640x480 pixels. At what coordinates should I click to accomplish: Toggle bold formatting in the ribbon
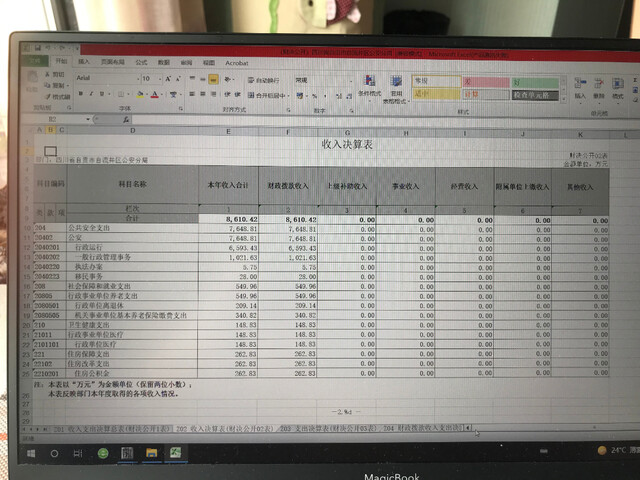(x=81, y=95)
